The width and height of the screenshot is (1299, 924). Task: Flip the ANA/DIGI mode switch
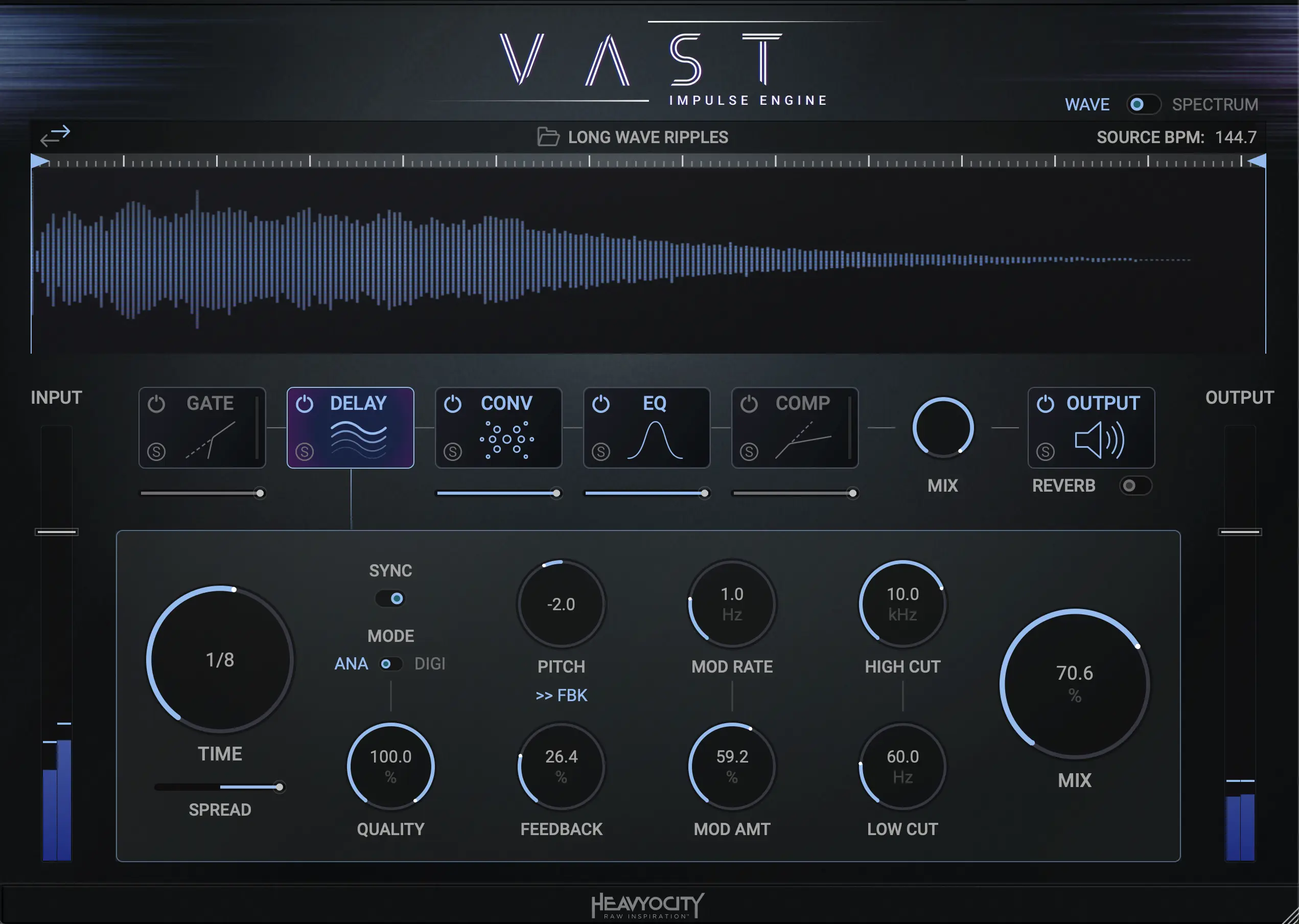pyautogui.click(x=391, y=664)
